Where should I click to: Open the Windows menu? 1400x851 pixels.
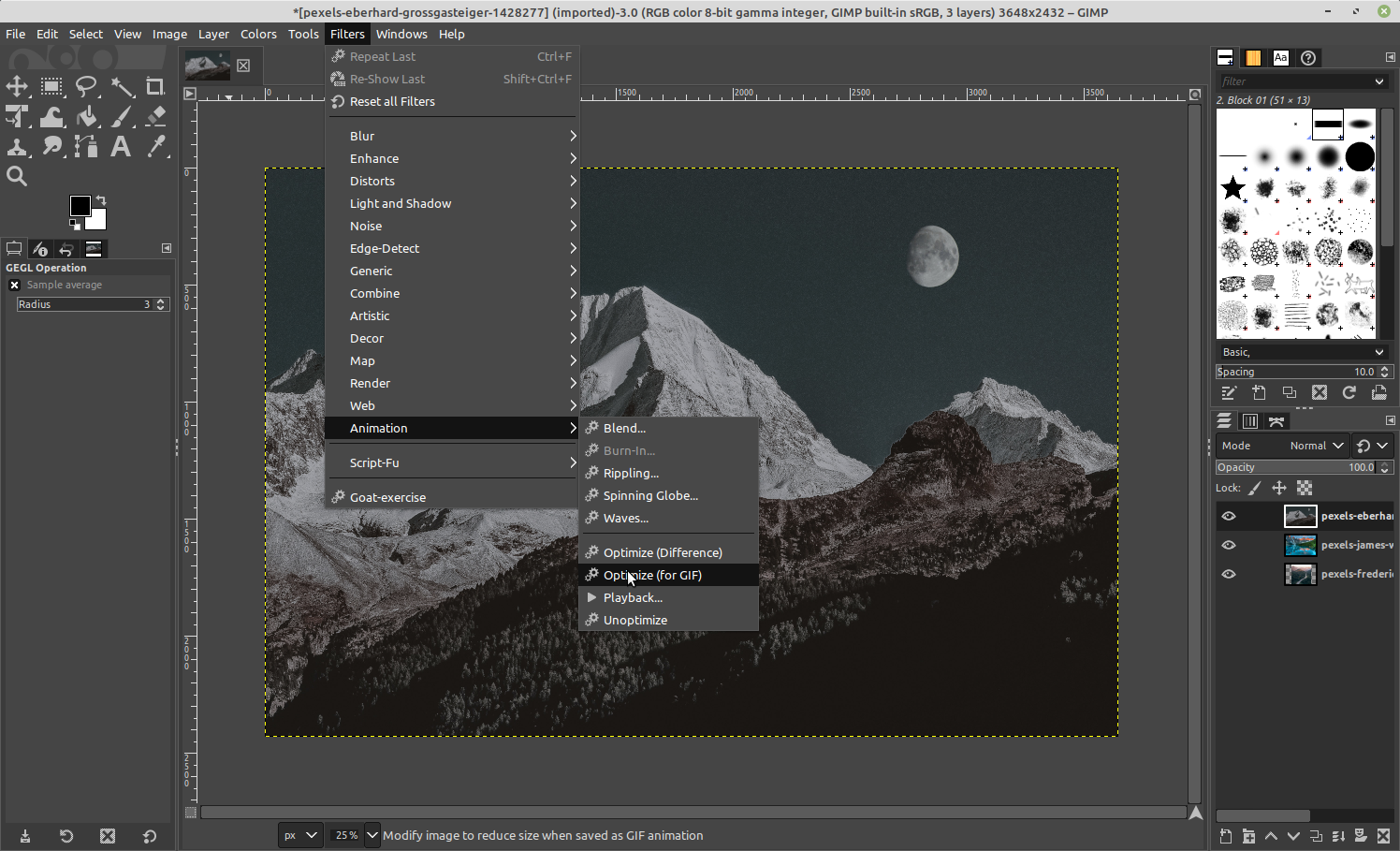(401, 34)
